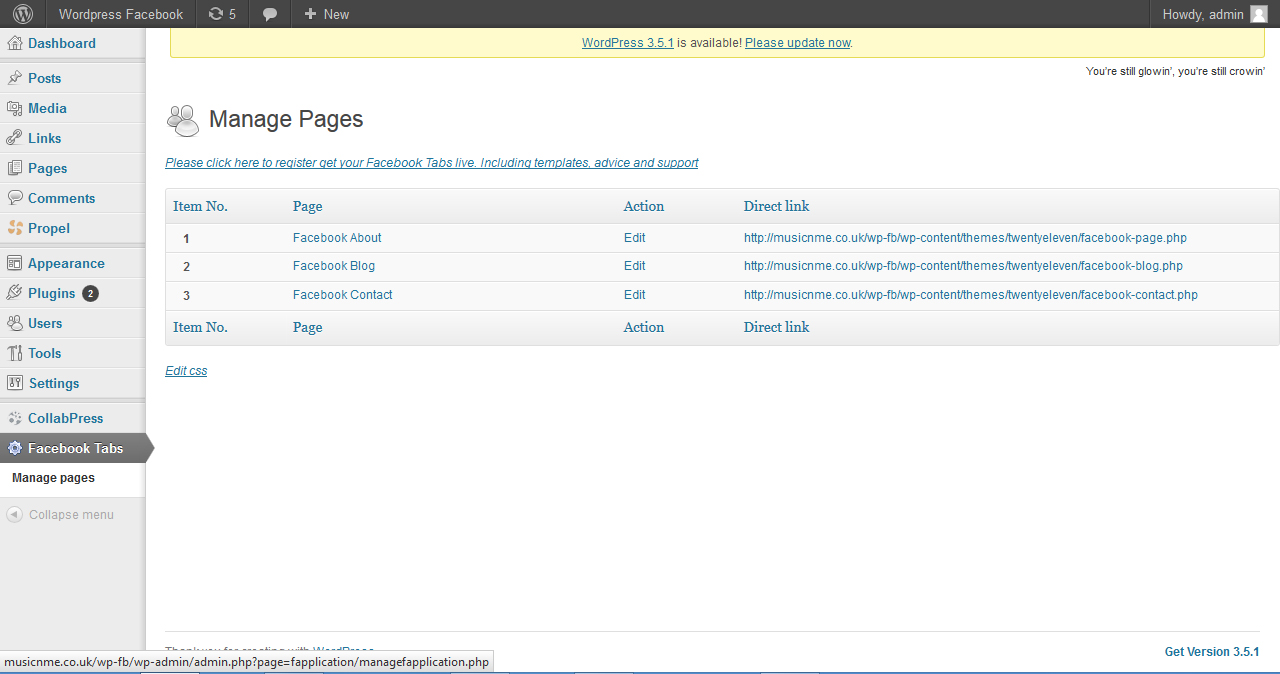Screen dimensions: 1280x674
Task: Open the updates icon showing 5
Action: tap(223, 14)
